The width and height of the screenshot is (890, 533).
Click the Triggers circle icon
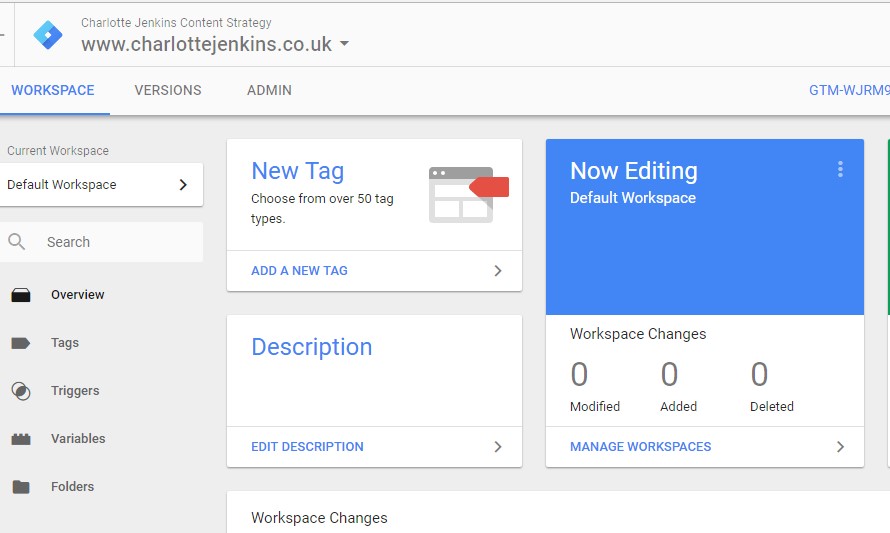(21, 391)
